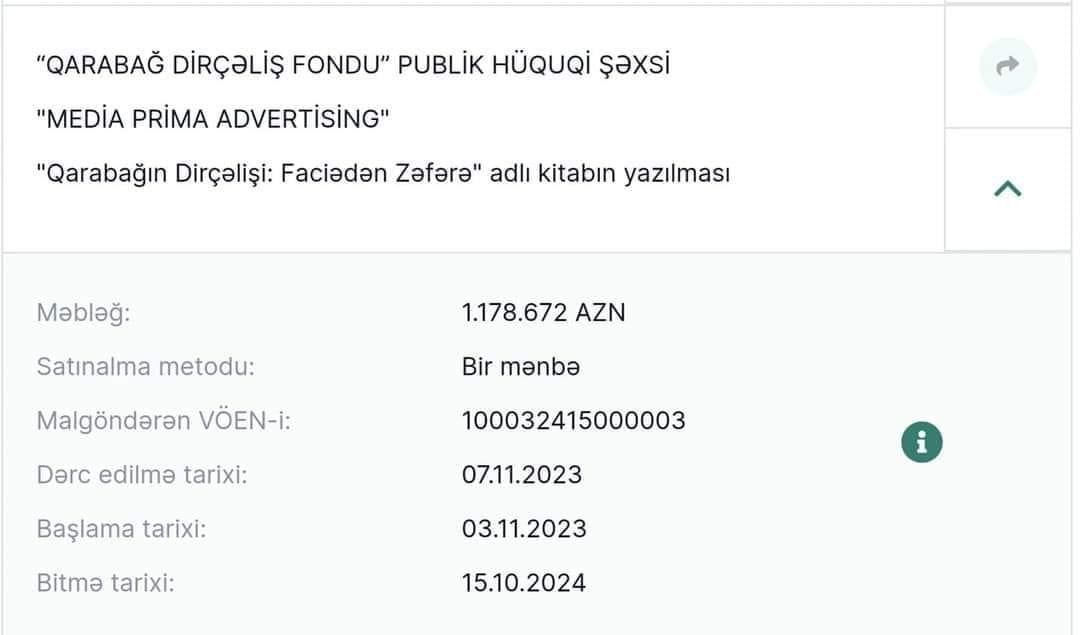Click the book contract description text
Screen dimensions: 1080x635
click(382, 173)
